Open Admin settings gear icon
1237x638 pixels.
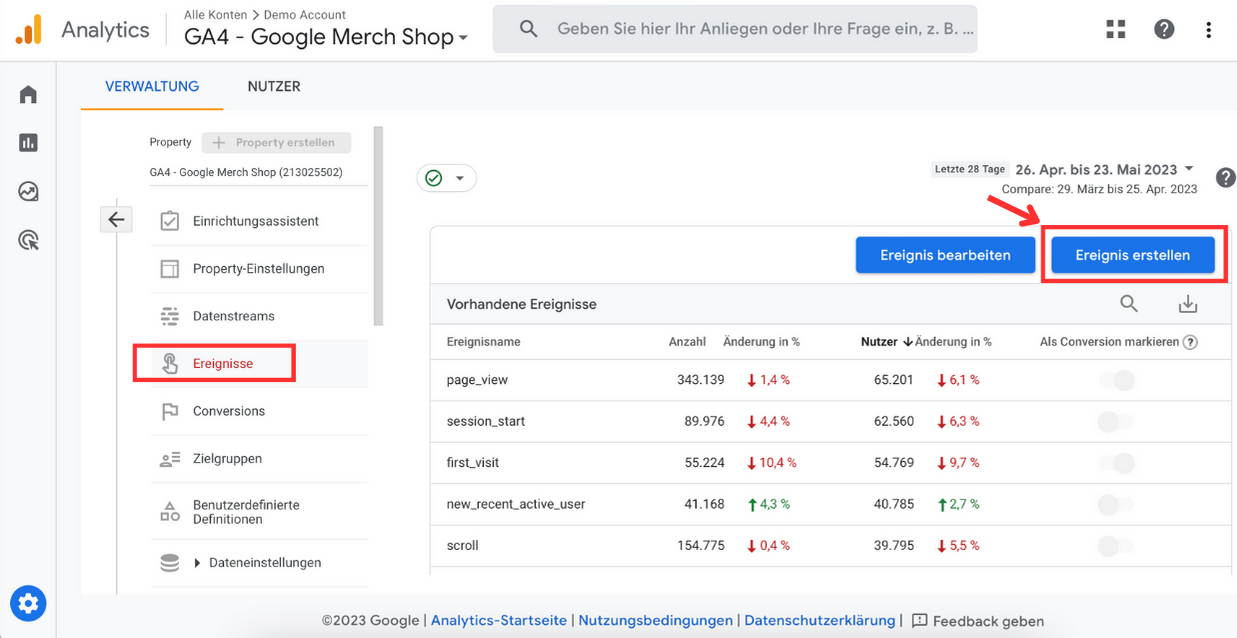pos(28,603)
